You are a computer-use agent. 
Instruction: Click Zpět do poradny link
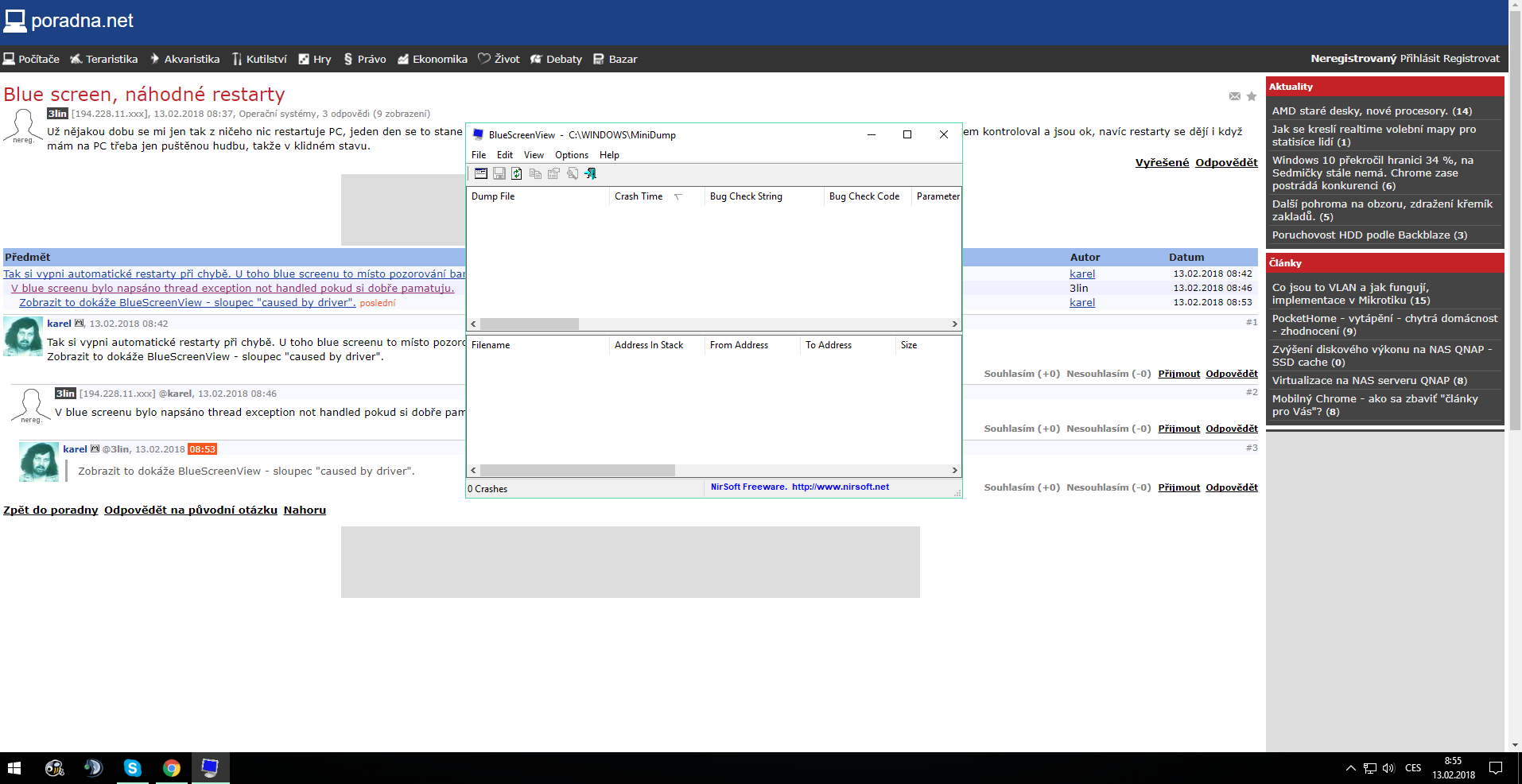(51, 510)
